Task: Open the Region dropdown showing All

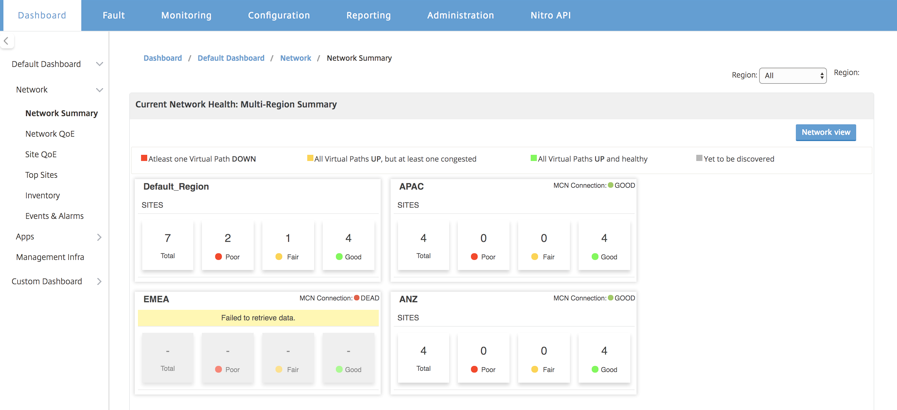Action: (792, 75)
